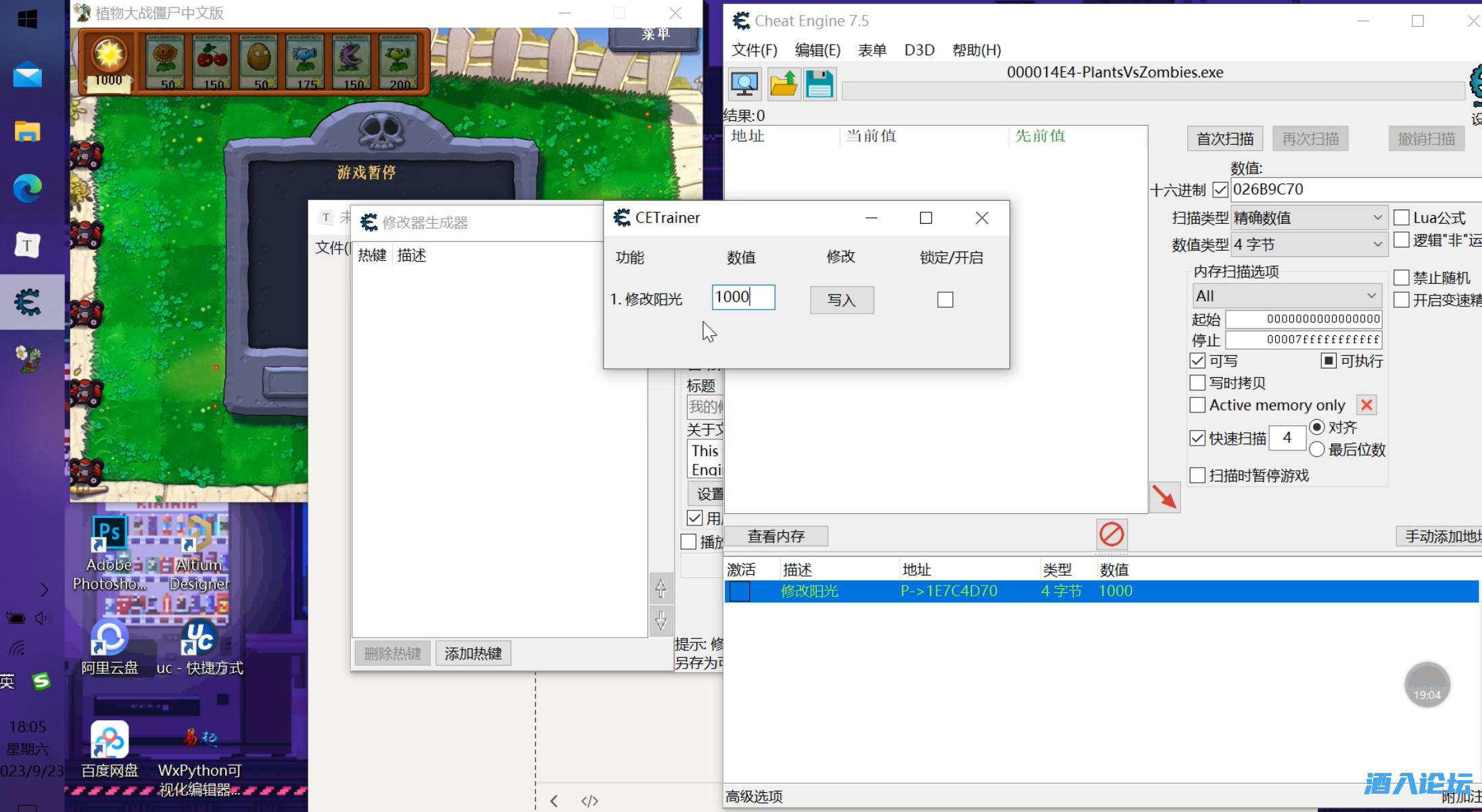The image size is (1482, 812).
Task: Click the 写入 button in CETrainer
Action: tap(842, 300)
